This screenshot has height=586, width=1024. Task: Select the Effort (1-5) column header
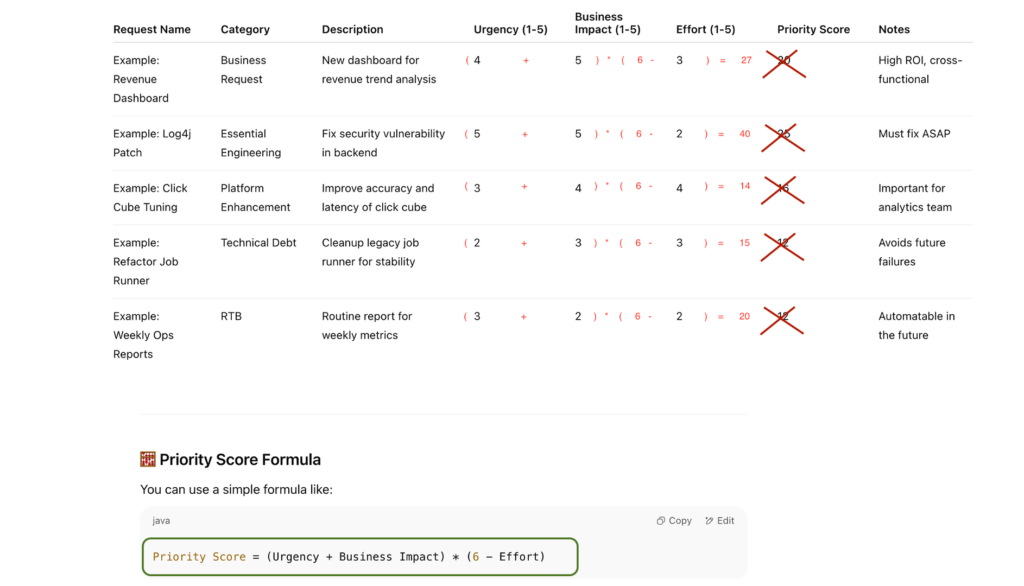(x=705, y=30)
